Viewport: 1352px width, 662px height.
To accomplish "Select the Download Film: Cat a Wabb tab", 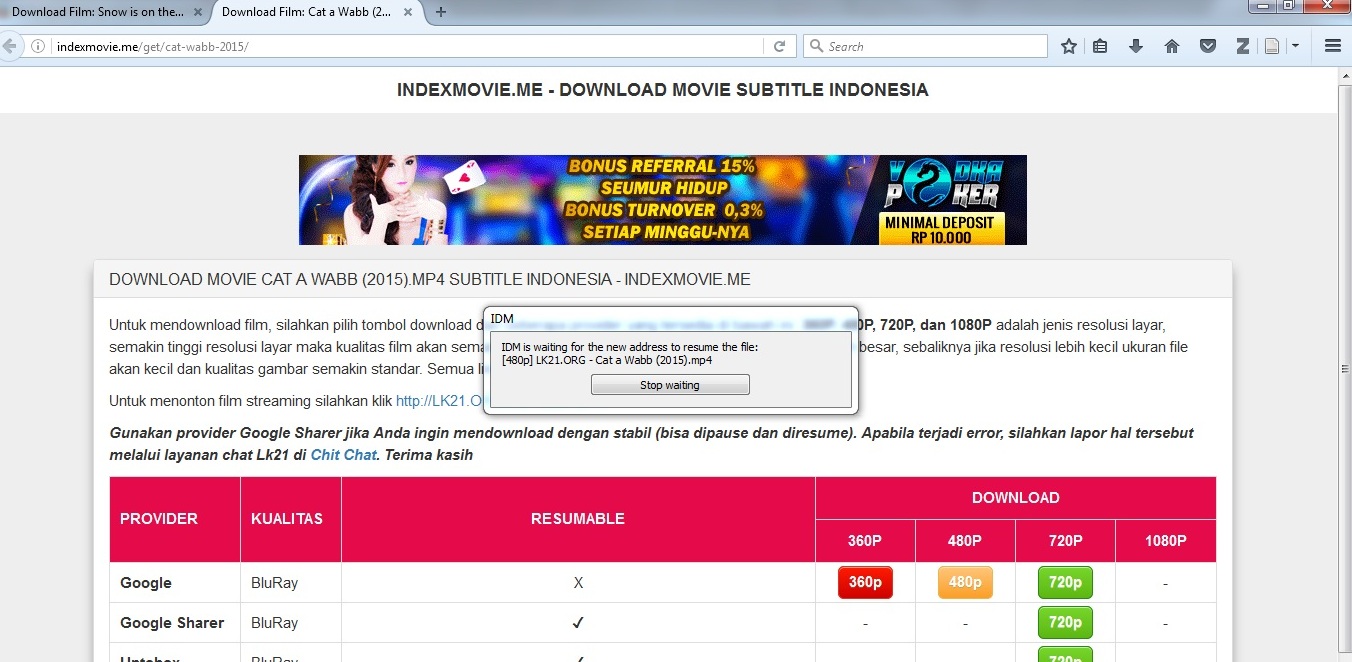I will point(308,12).
